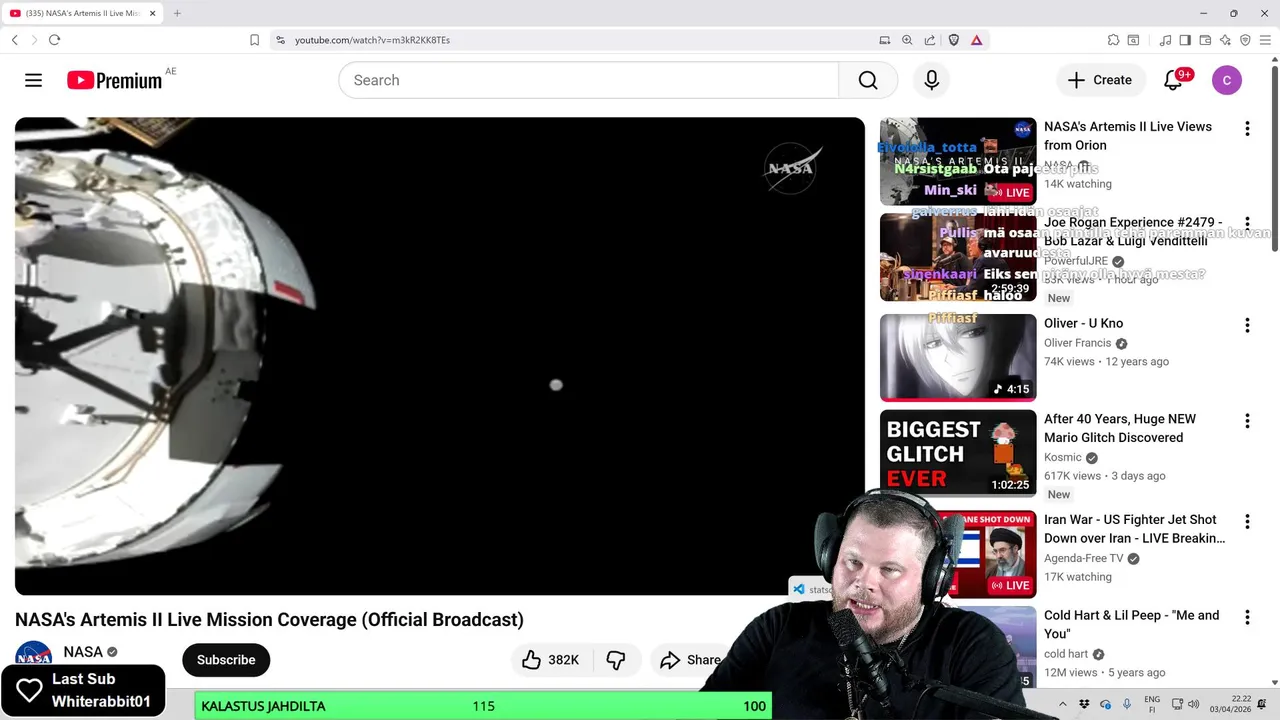Open Brave Playlist music note icon
Viewport: 1280px width, 720px height.
(x=1165, y=40)
